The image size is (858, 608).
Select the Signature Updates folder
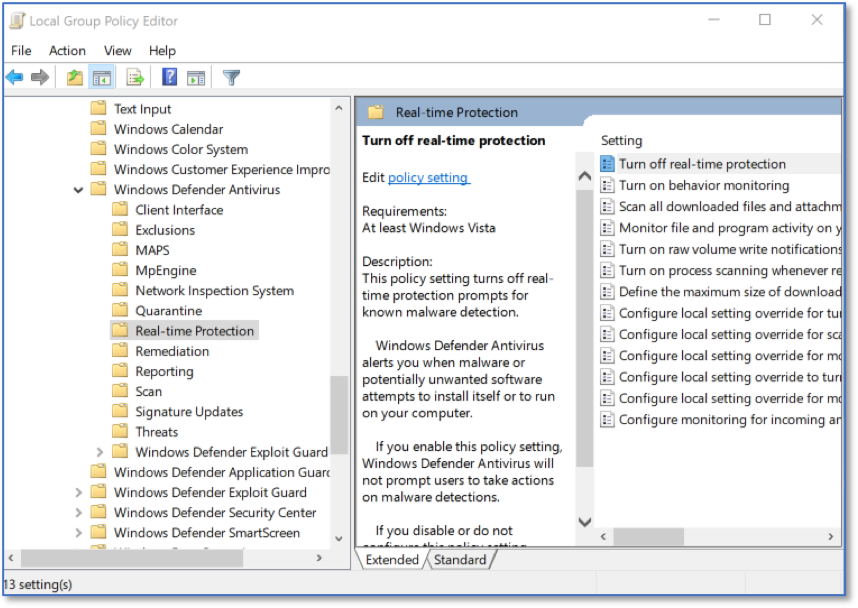189,412
